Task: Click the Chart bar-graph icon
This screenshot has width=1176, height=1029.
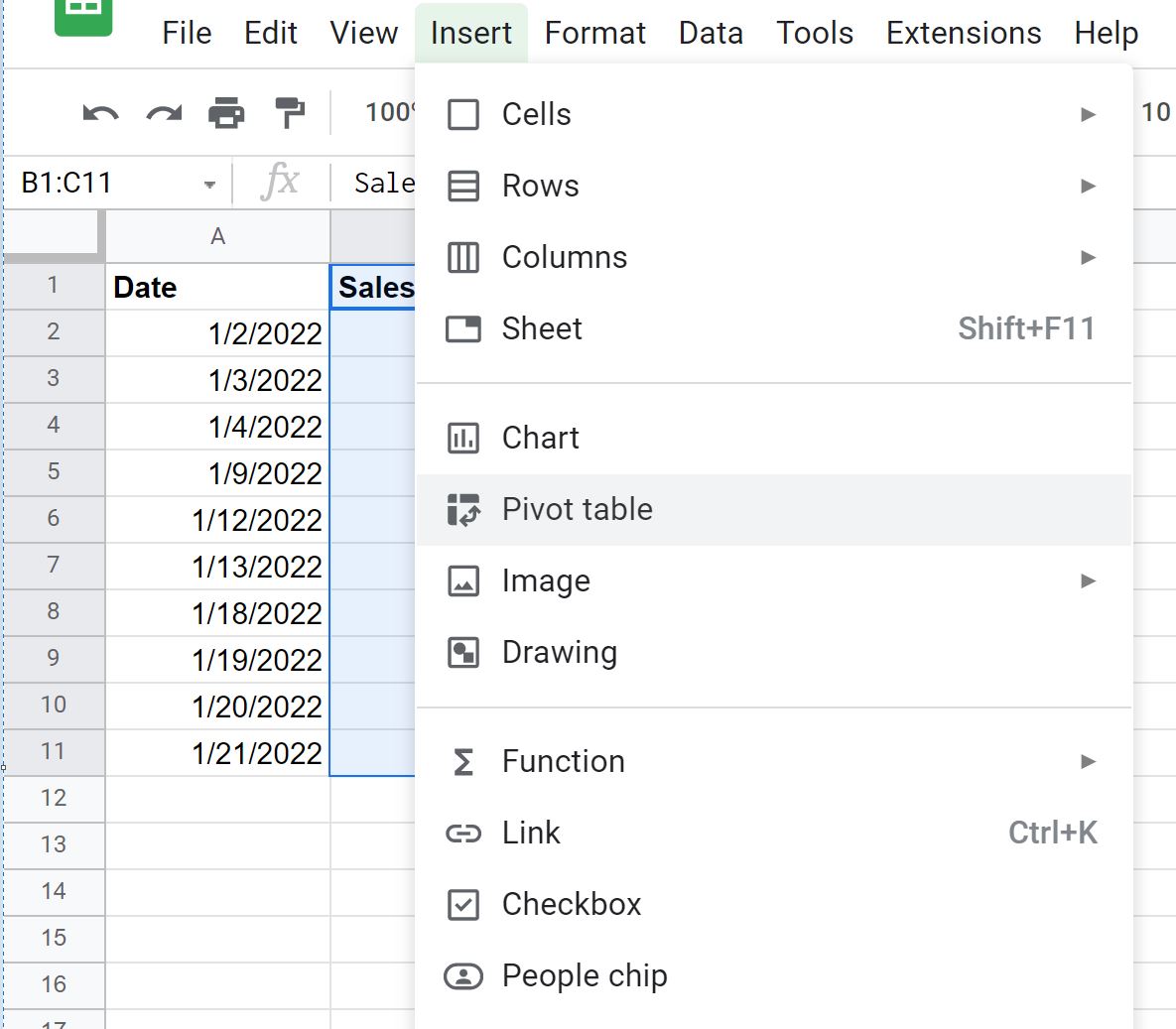Action: (462, 438)
